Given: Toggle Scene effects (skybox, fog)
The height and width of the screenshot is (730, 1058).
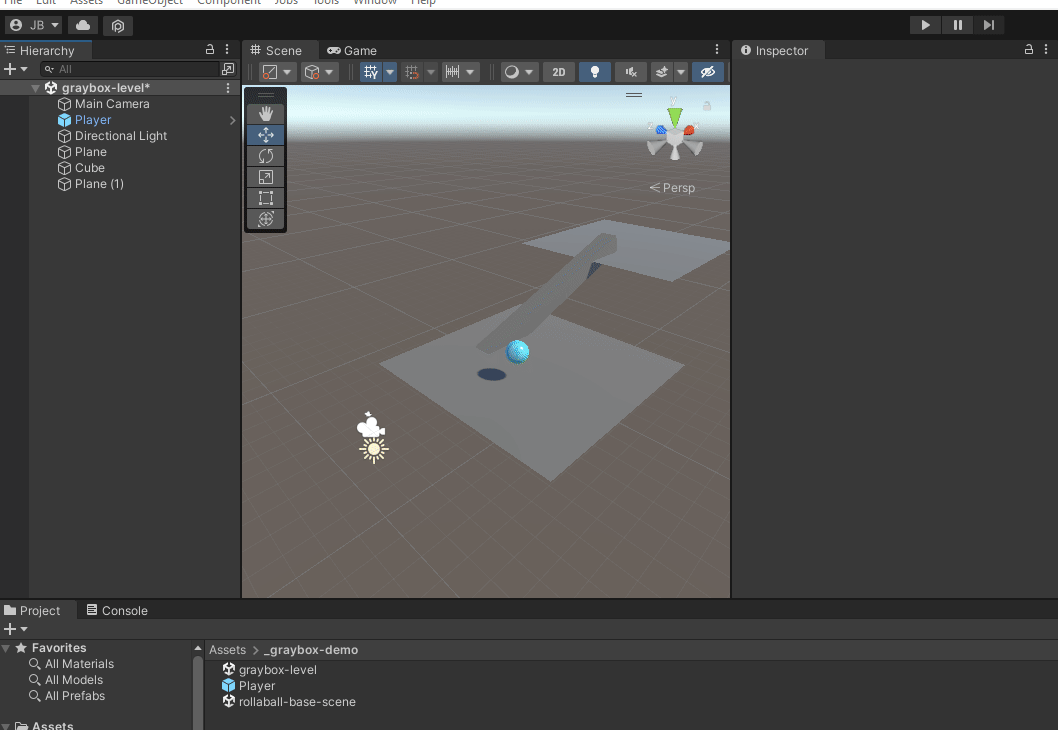Looking at the screenshot, I should [x=662, y=72].
